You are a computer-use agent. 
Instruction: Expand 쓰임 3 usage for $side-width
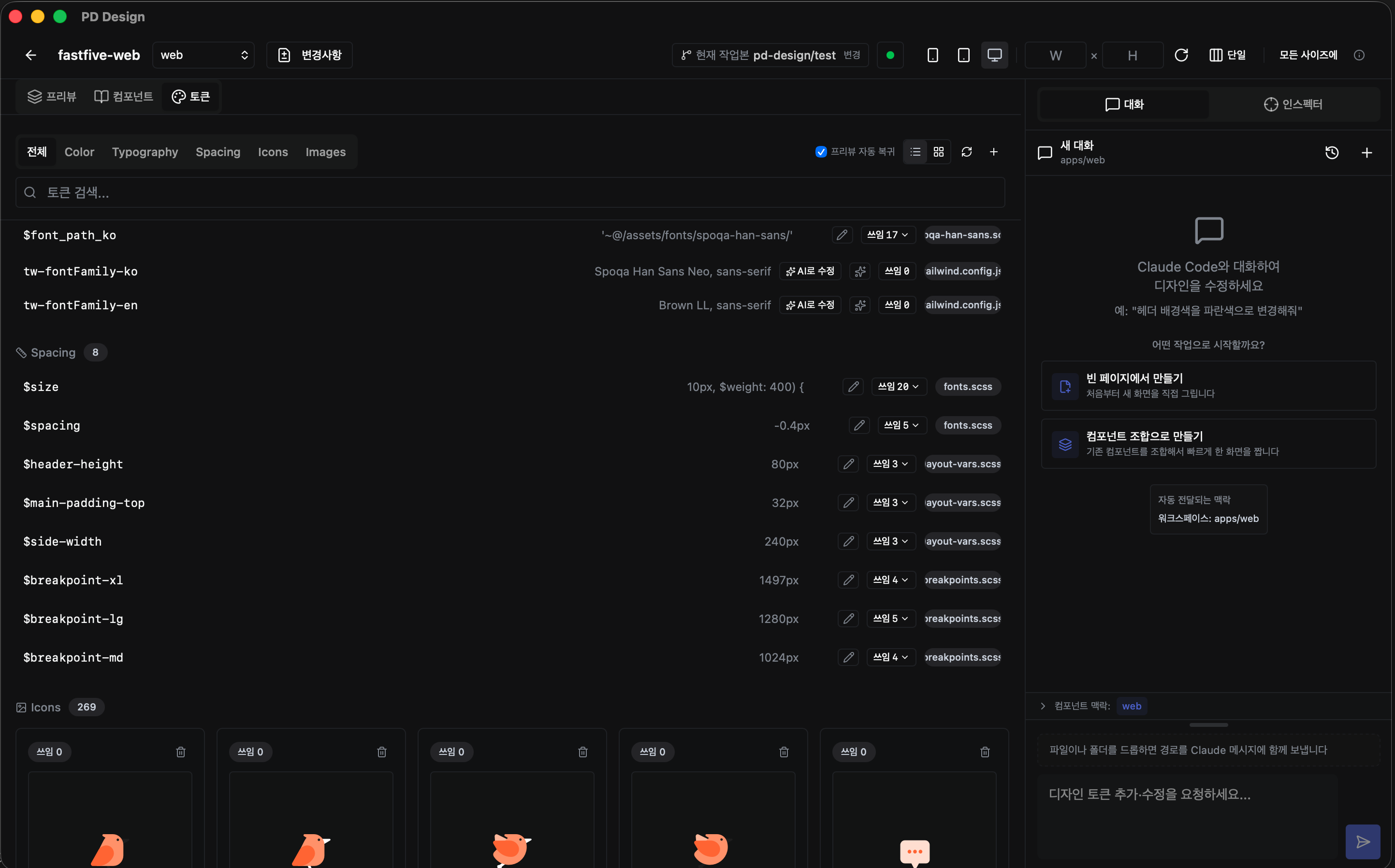(891, 541)
